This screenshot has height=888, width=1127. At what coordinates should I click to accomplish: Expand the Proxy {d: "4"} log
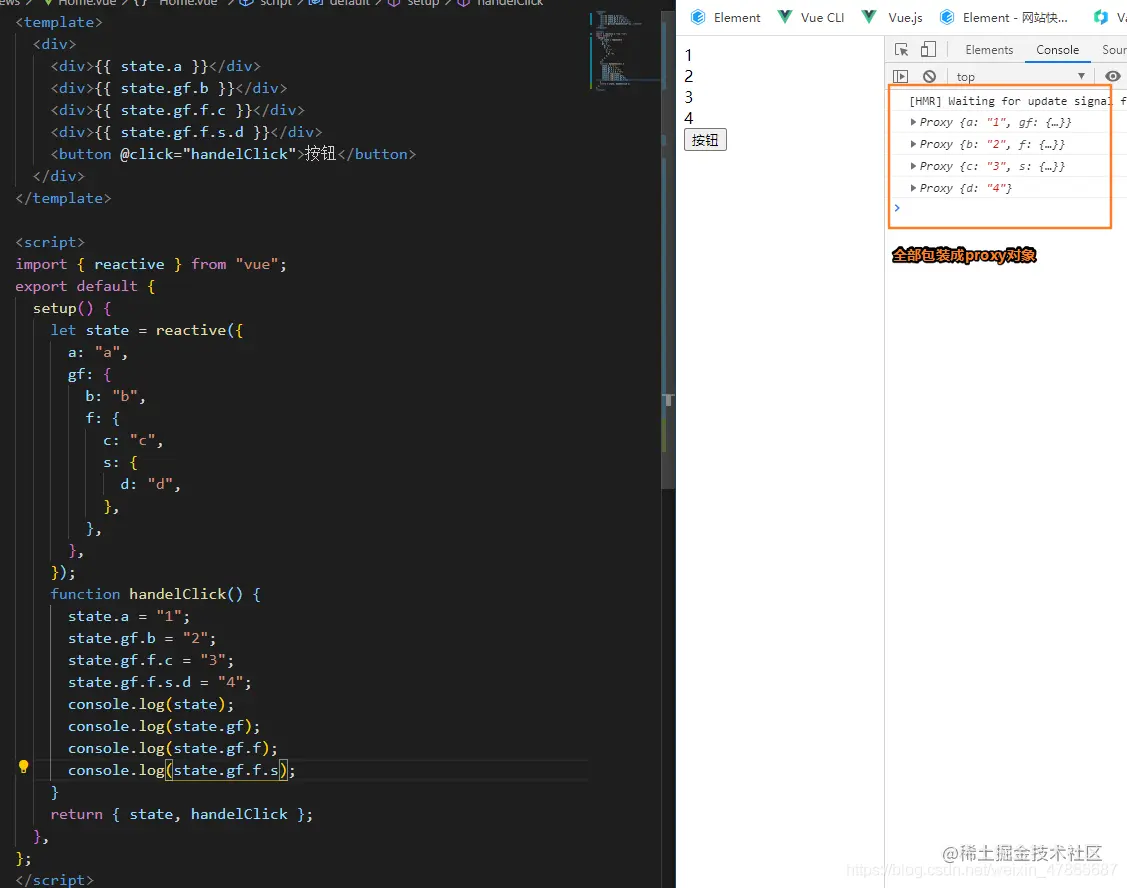(913, 188)
